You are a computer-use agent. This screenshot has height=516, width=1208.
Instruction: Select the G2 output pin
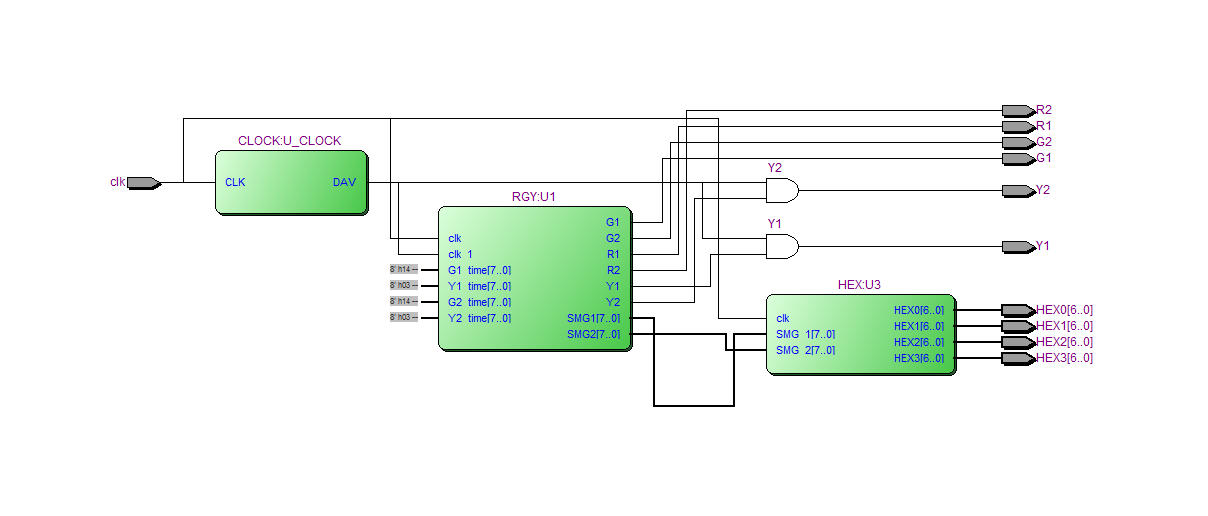coord(1018,143)
